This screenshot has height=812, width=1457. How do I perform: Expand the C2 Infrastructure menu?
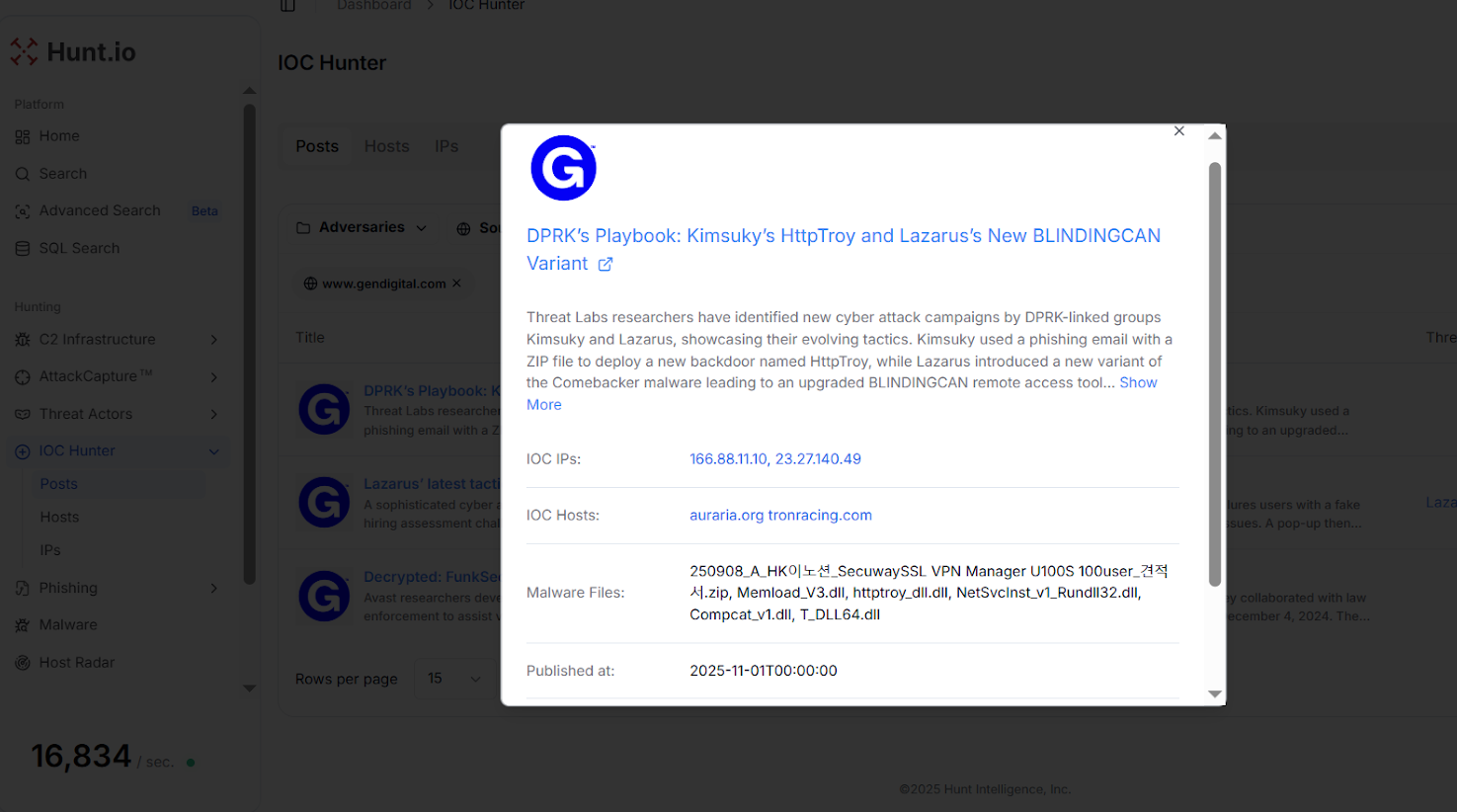pyautogui.click(x=213, y=340)
